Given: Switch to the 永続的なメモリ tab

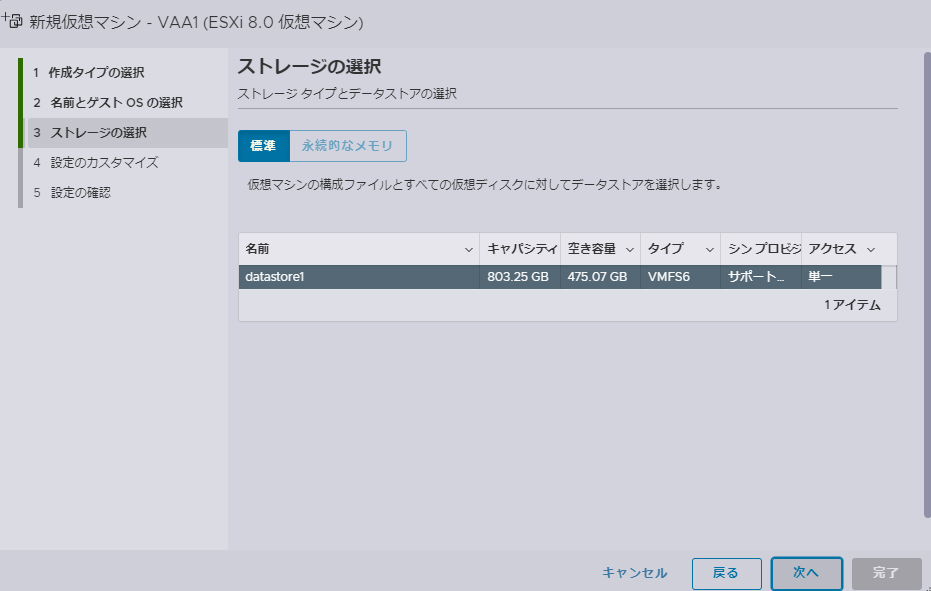Looking at the screenshot, I should (x=347, y=146).
